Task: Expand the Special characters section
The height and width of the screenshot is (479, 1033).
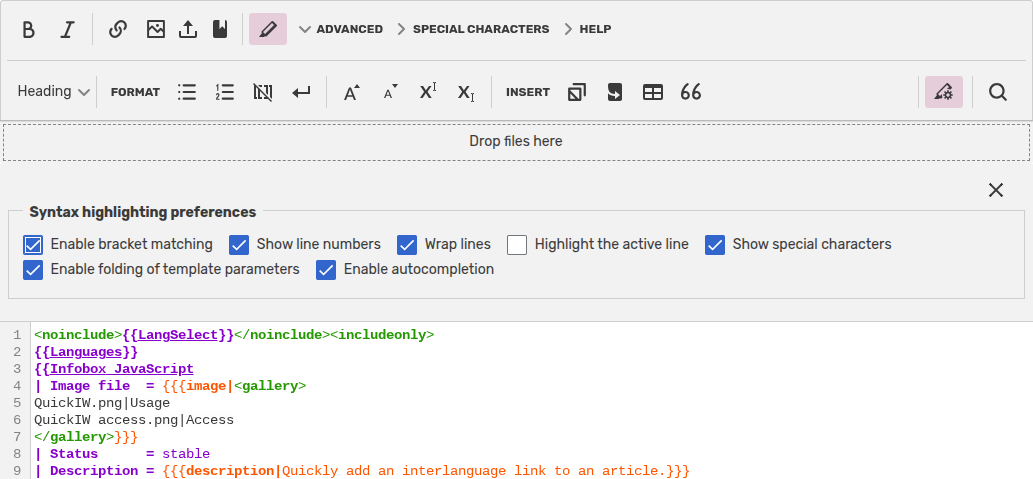Action: (x=473, y=29)
